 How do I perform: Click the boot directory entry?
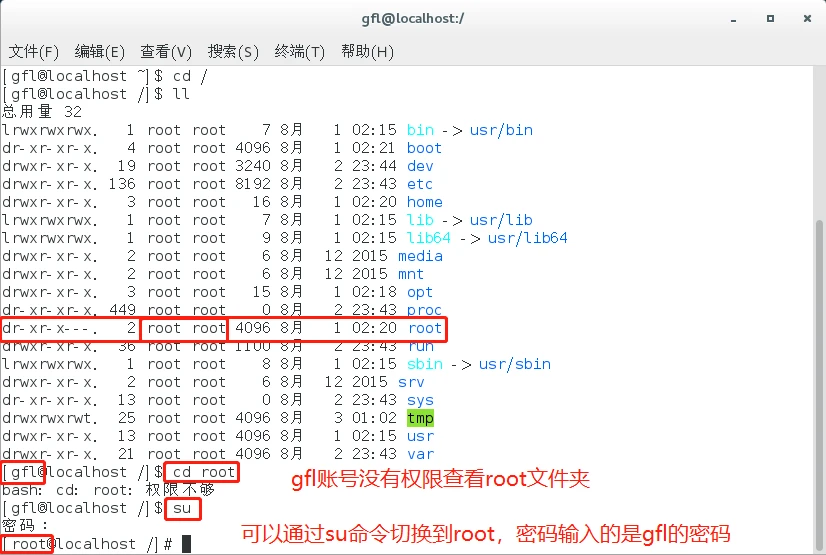pyautogui.click(x=424, y=148)
